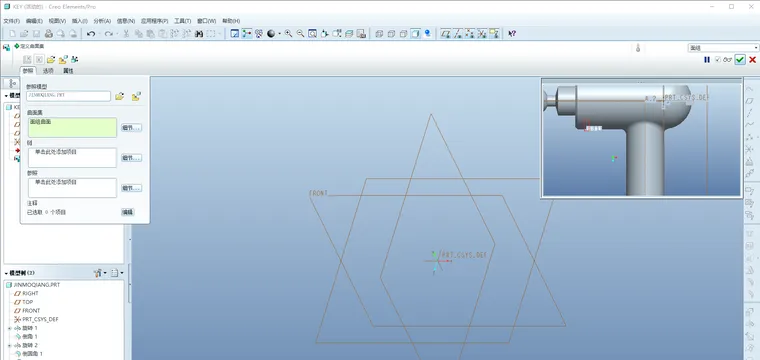Accept with the green checkmark button

point(740,60)
